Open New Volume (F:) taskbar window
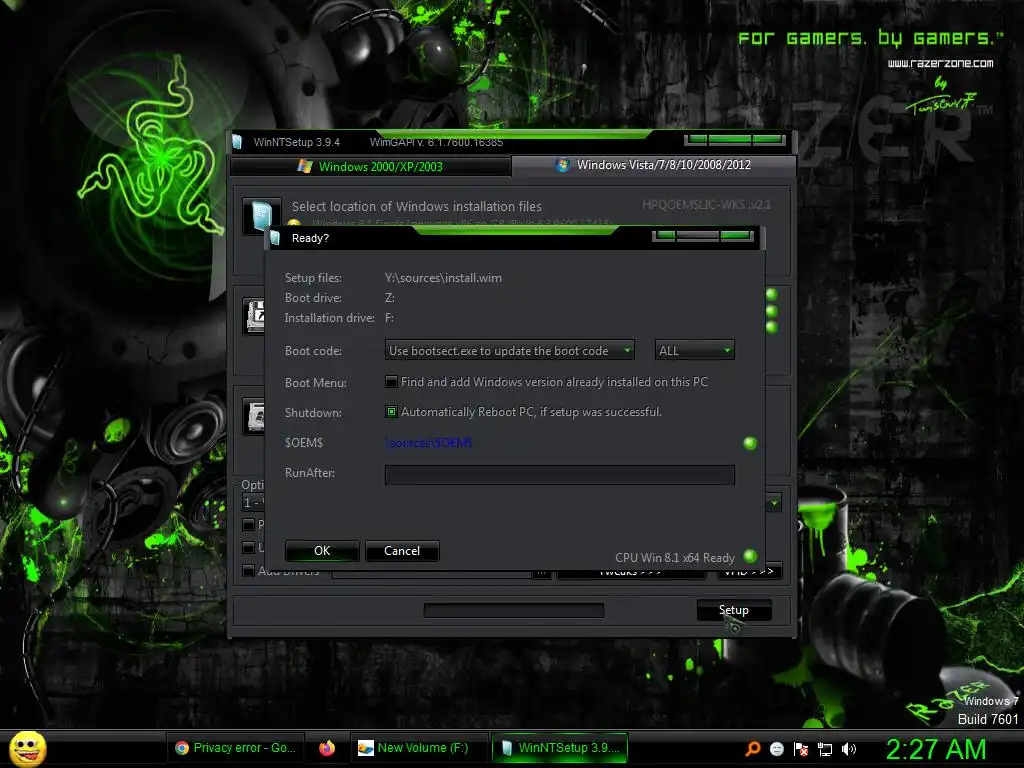Viewport: 1024px width, 768px height. 419,748
